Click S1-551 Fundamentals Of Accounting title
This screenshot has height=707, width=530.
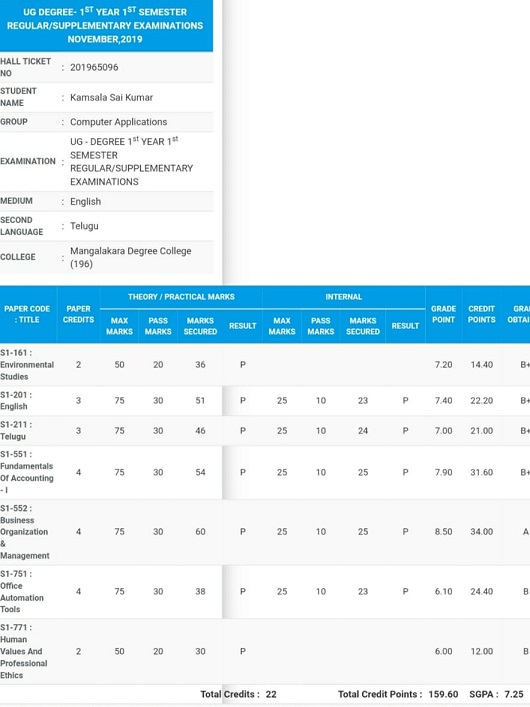pos(27,472)
